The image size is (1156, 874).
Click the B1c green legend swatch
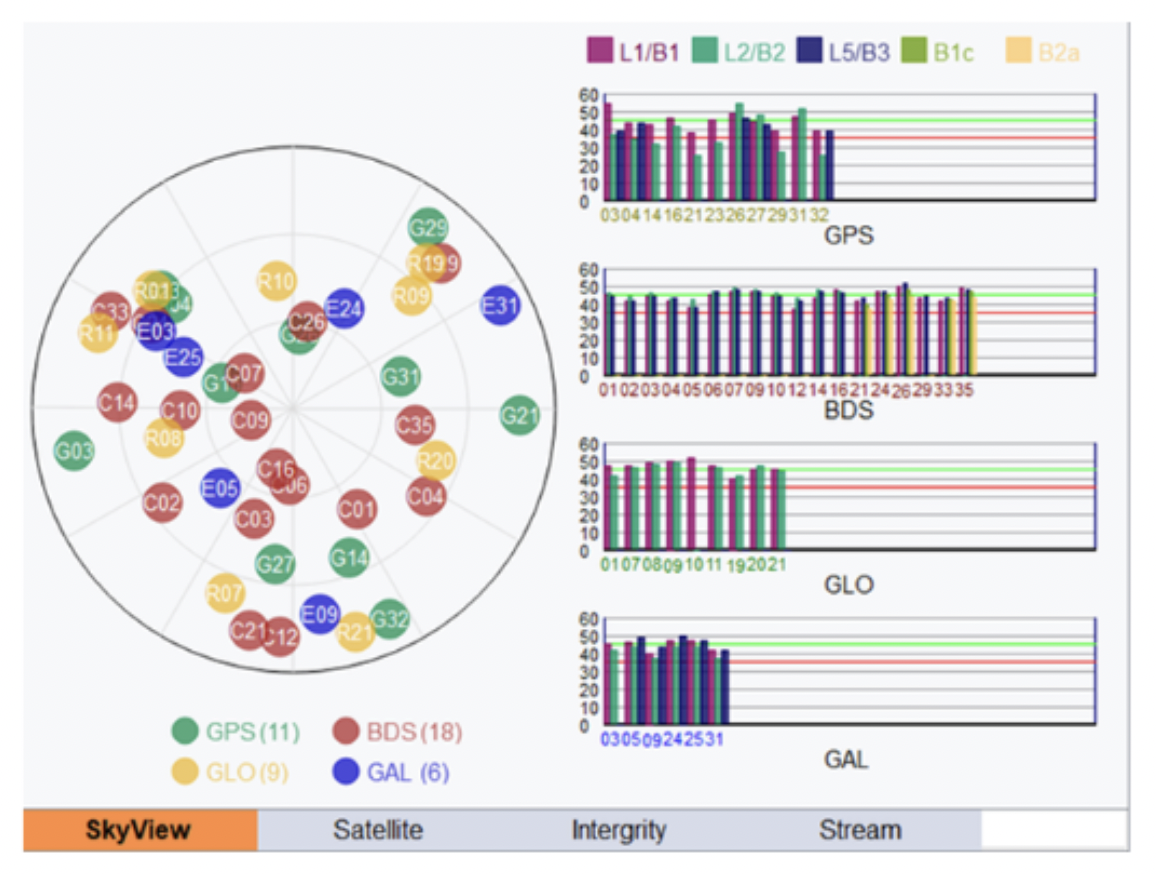(x=915, y=52)
